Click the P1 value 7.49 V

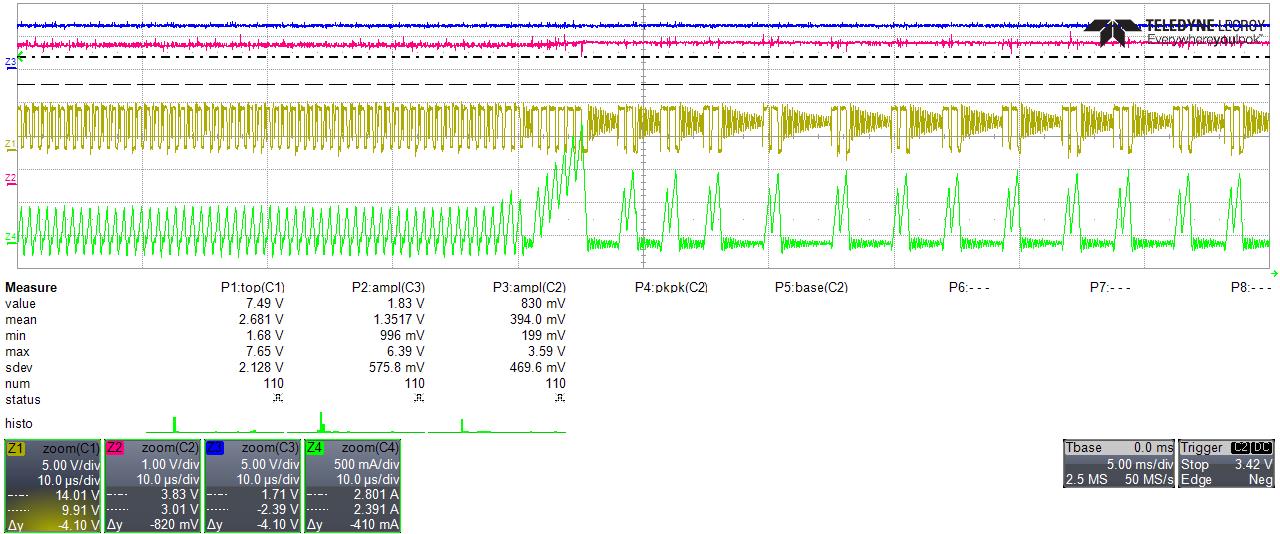click(x=267, y=304)
